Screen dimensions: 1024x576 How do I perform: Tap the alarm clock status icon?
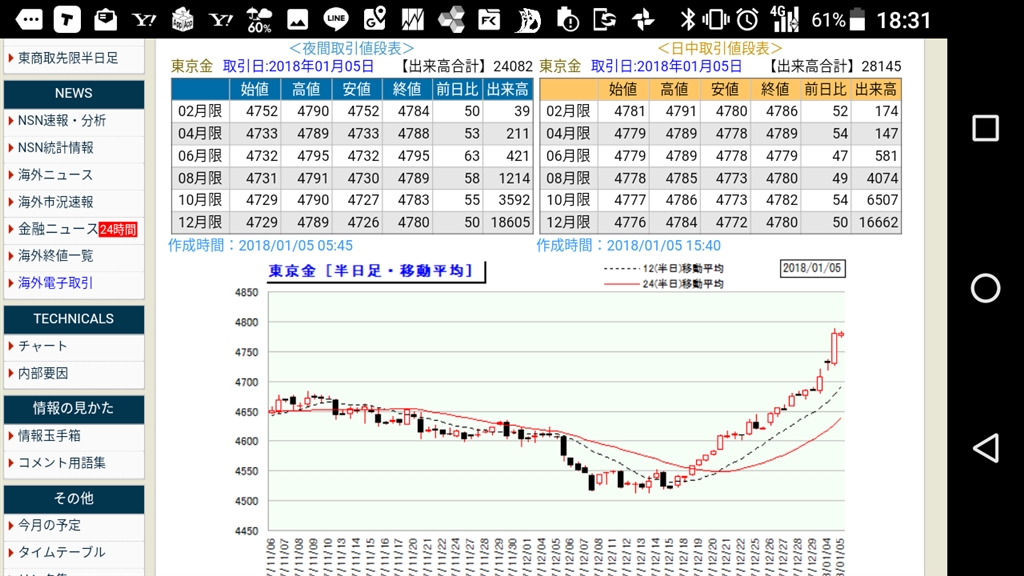747,19
